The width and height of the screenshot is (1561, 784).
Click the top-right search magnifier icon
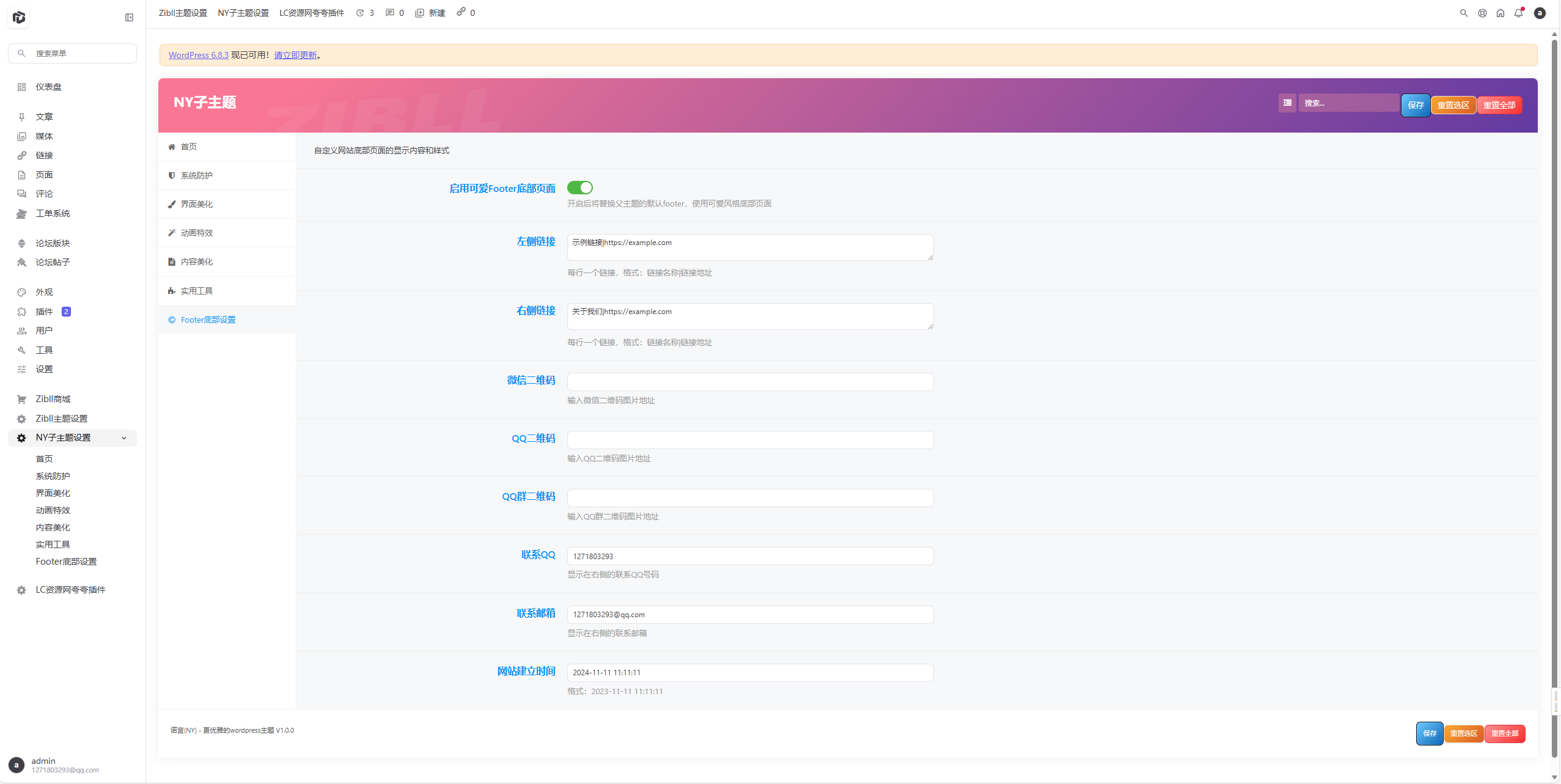coord(1463,13)
